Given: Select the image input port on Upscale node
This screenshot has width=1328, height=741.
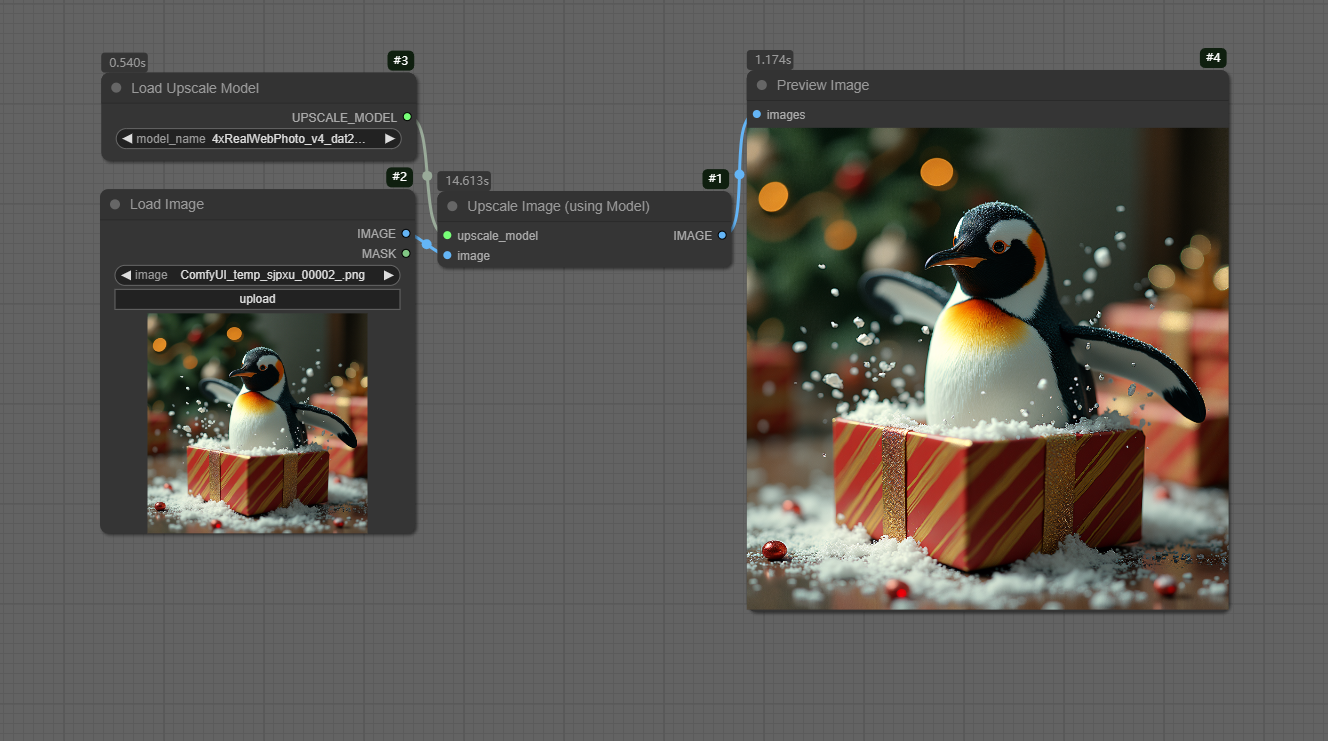Looking at the screenshot, I should click(x=447, y=255).
